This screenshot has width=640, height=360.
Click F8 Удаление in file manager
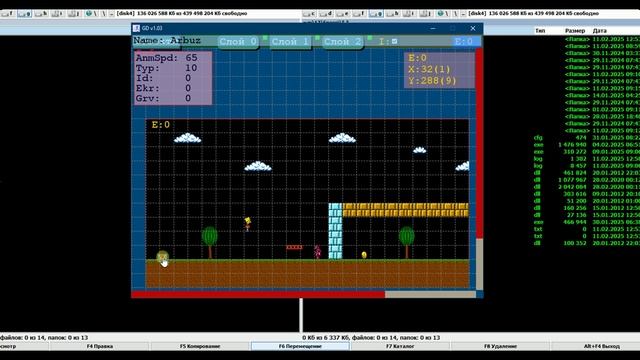pyautogui.click(x=500, y=346)
